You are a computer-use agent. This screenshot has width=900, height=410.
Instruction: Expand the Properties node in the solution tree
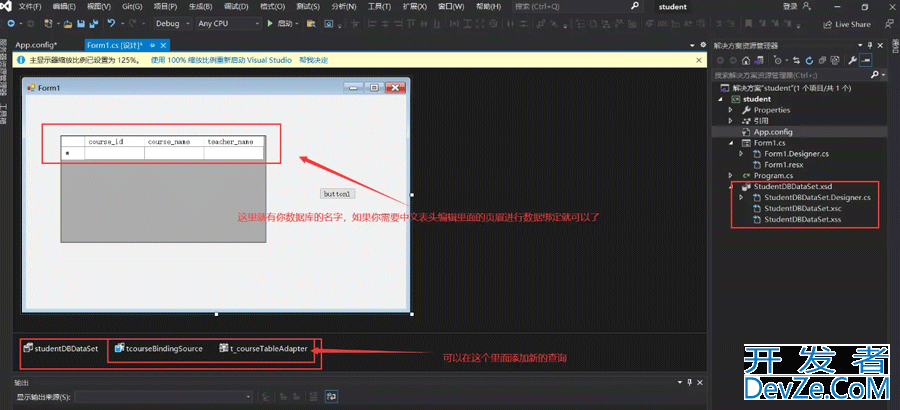point(730,110)
